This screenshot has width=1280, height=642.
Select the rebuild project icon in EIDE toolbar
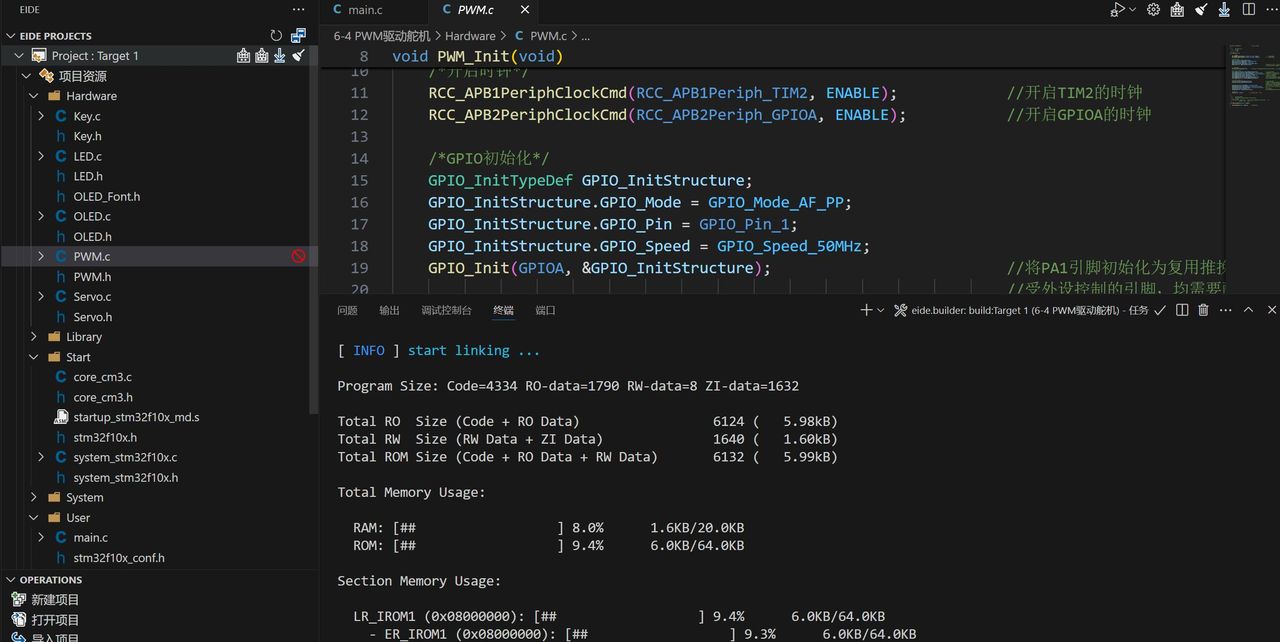(x=262, y=56)
